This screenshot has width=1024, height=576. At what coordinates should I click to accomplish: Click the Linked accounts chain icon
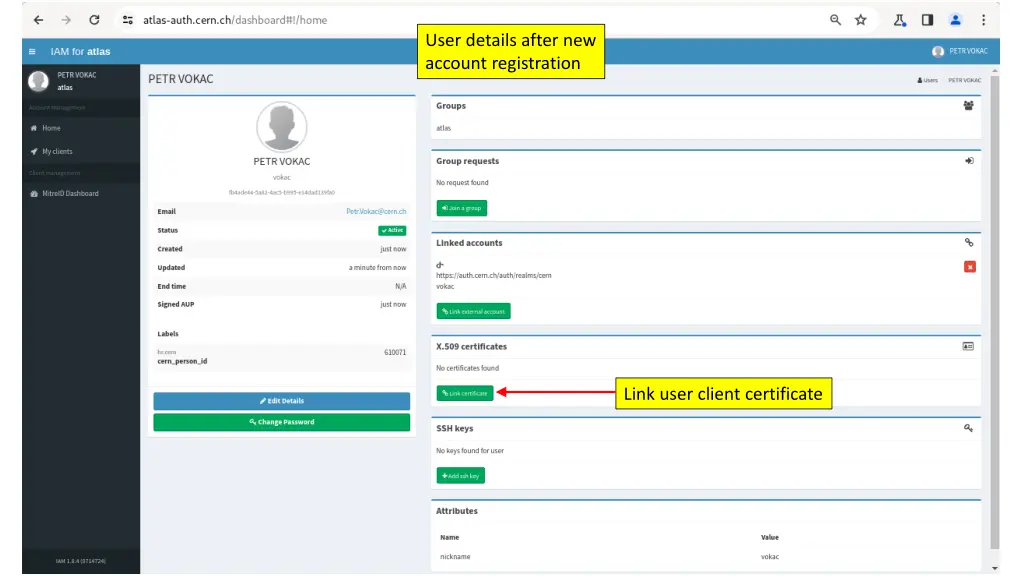click(x=969, y=242)
